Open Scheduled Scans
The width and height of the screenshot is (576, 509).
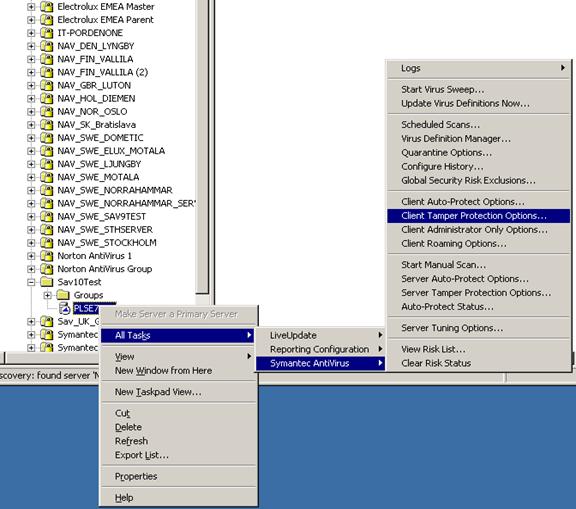pyautogui.click(x=478, y=124)
